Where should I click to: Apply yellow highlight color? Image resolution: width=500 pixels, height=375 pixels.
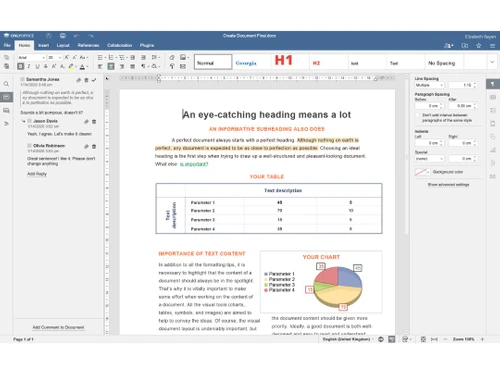click(70, 66)
